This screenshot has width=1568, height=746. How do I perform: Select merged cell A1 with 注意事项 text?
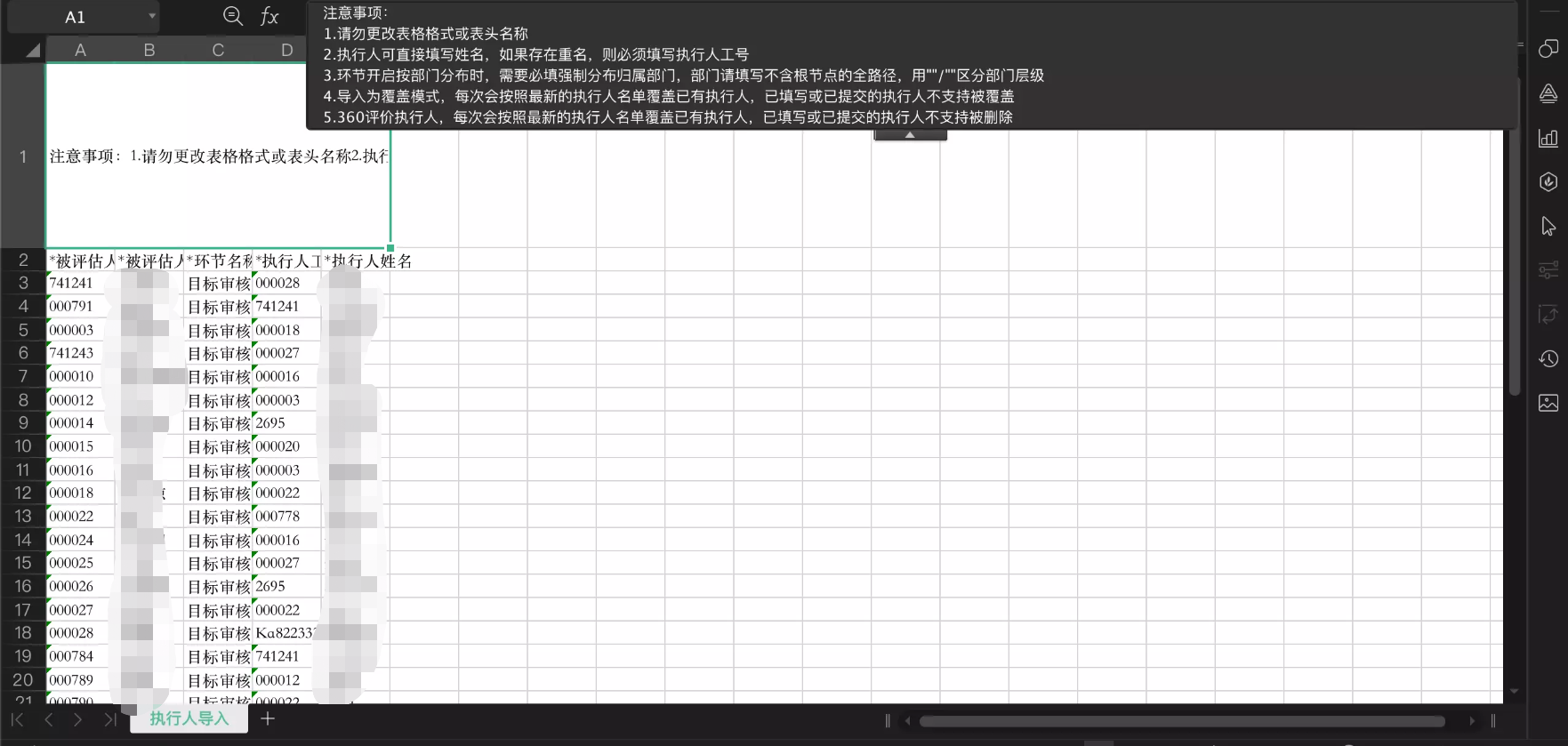point(218,156)
